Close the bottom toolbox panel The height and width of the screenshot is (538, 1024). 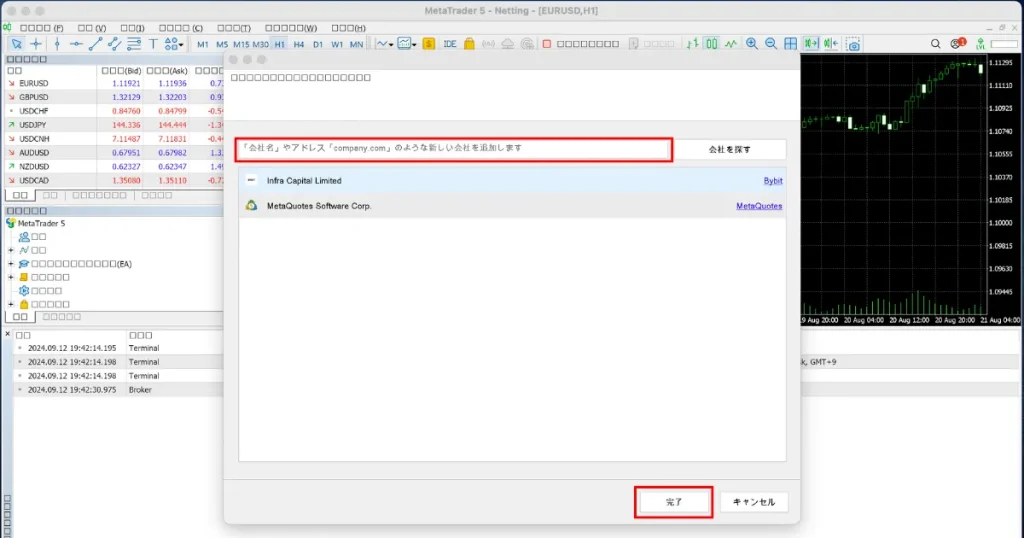(7, 334)
